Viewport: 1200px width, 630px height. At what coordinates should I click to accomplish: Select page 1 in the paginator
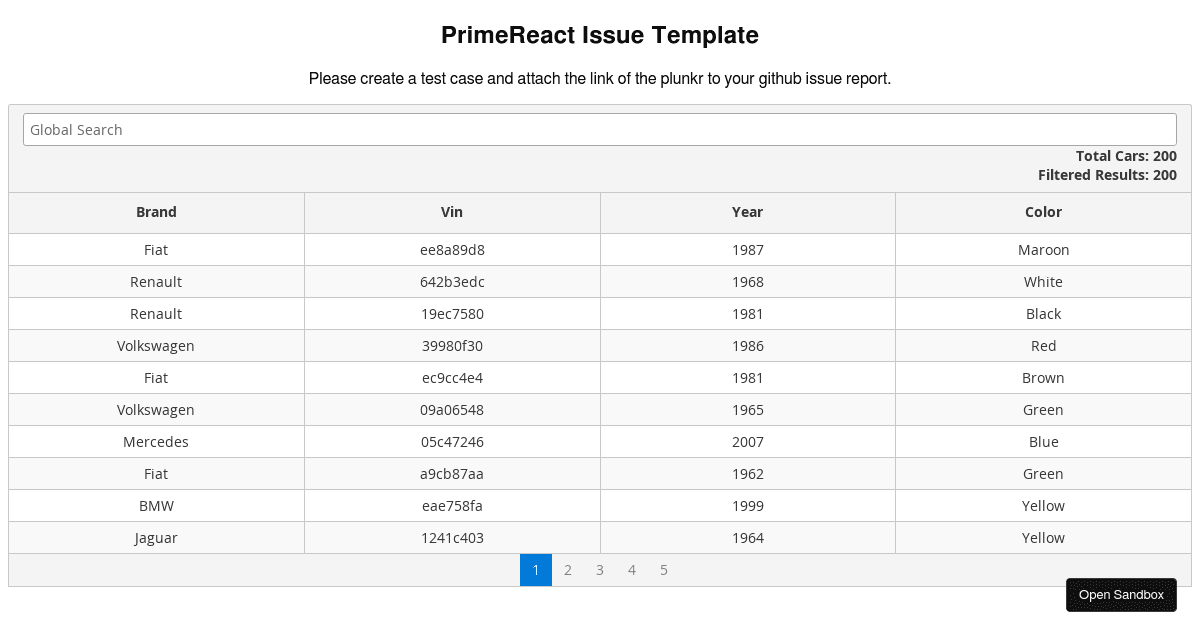coord(536,570)
